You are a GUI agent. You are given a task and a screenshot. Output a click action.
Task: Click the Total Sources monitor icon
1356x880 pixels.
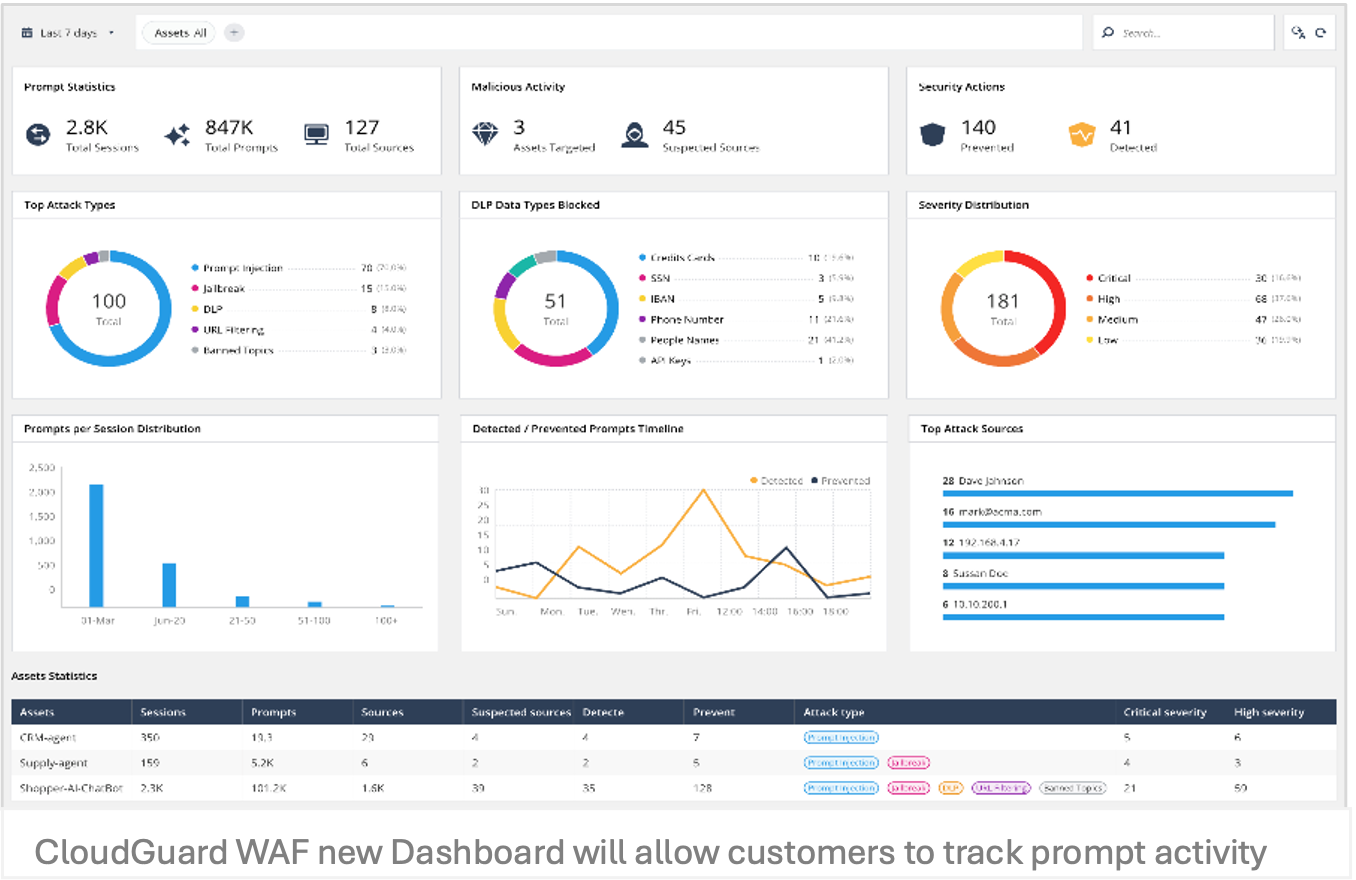(x=316, y=134)
